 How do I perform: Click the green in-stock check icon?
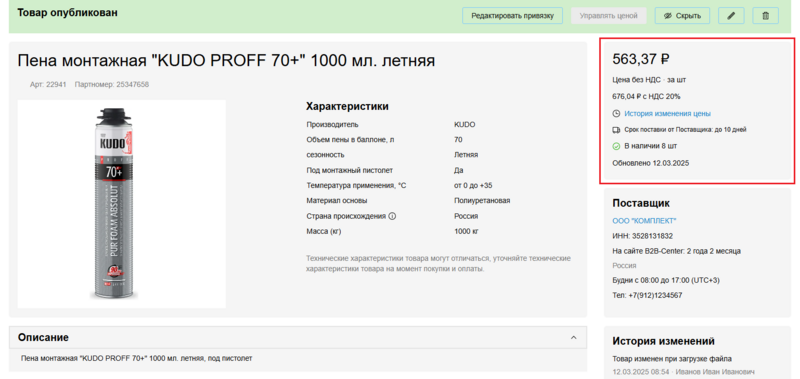click(616, 146)
